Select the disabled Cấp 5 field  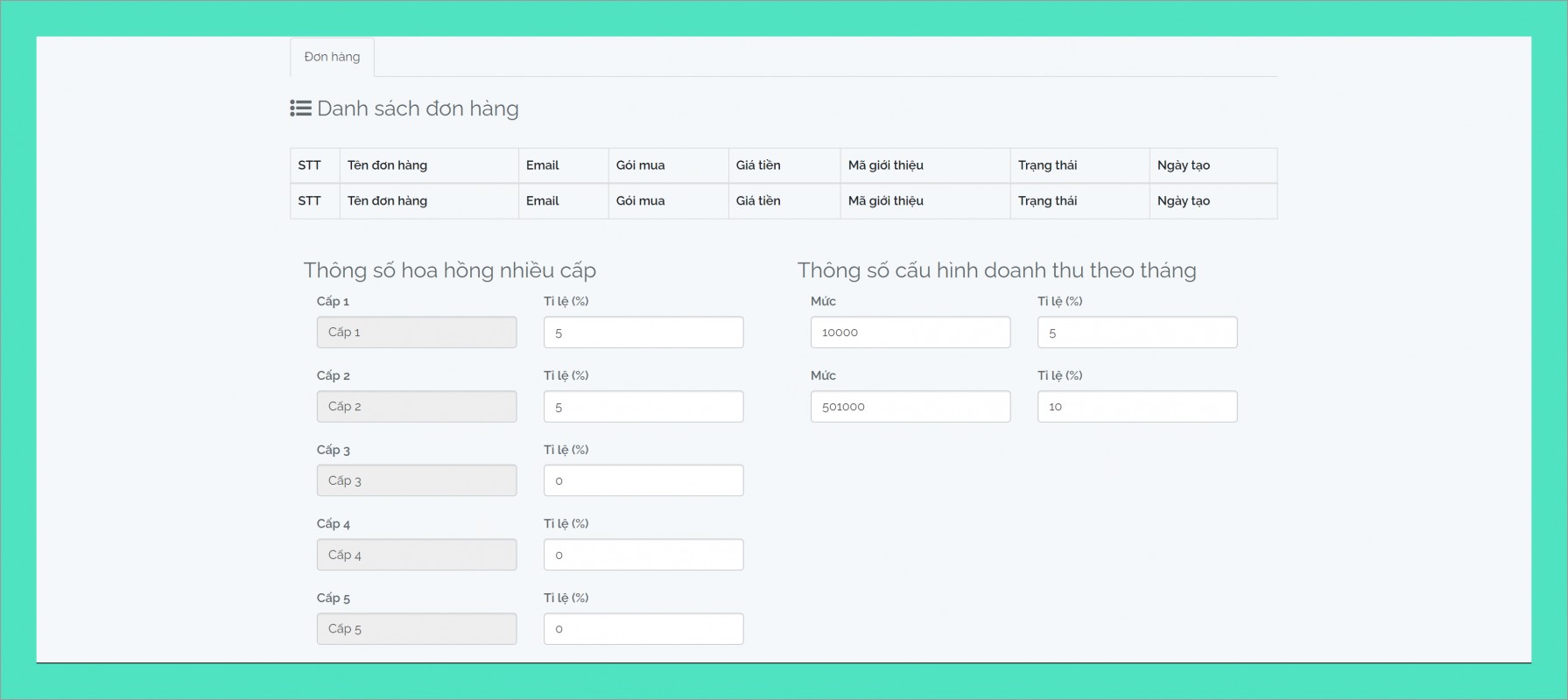point(416,629)
